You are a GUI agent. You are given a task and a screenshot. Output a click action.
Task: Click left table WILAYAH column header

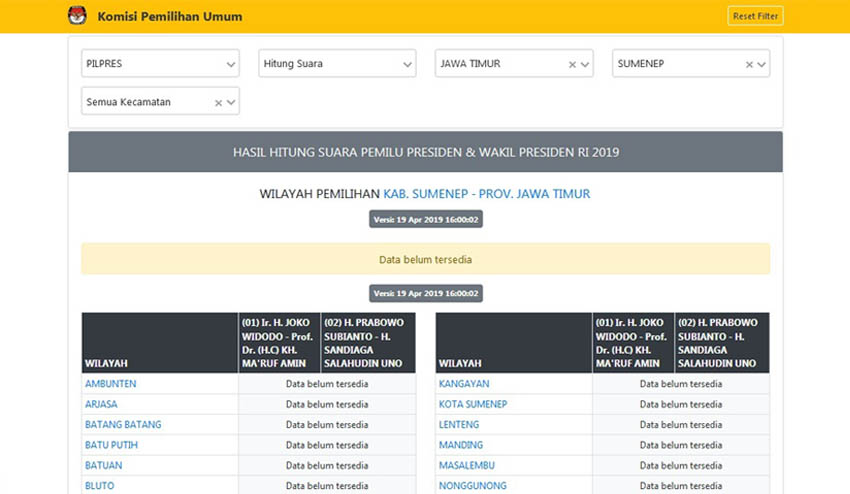pyautogui.click(x=160, y=343)
